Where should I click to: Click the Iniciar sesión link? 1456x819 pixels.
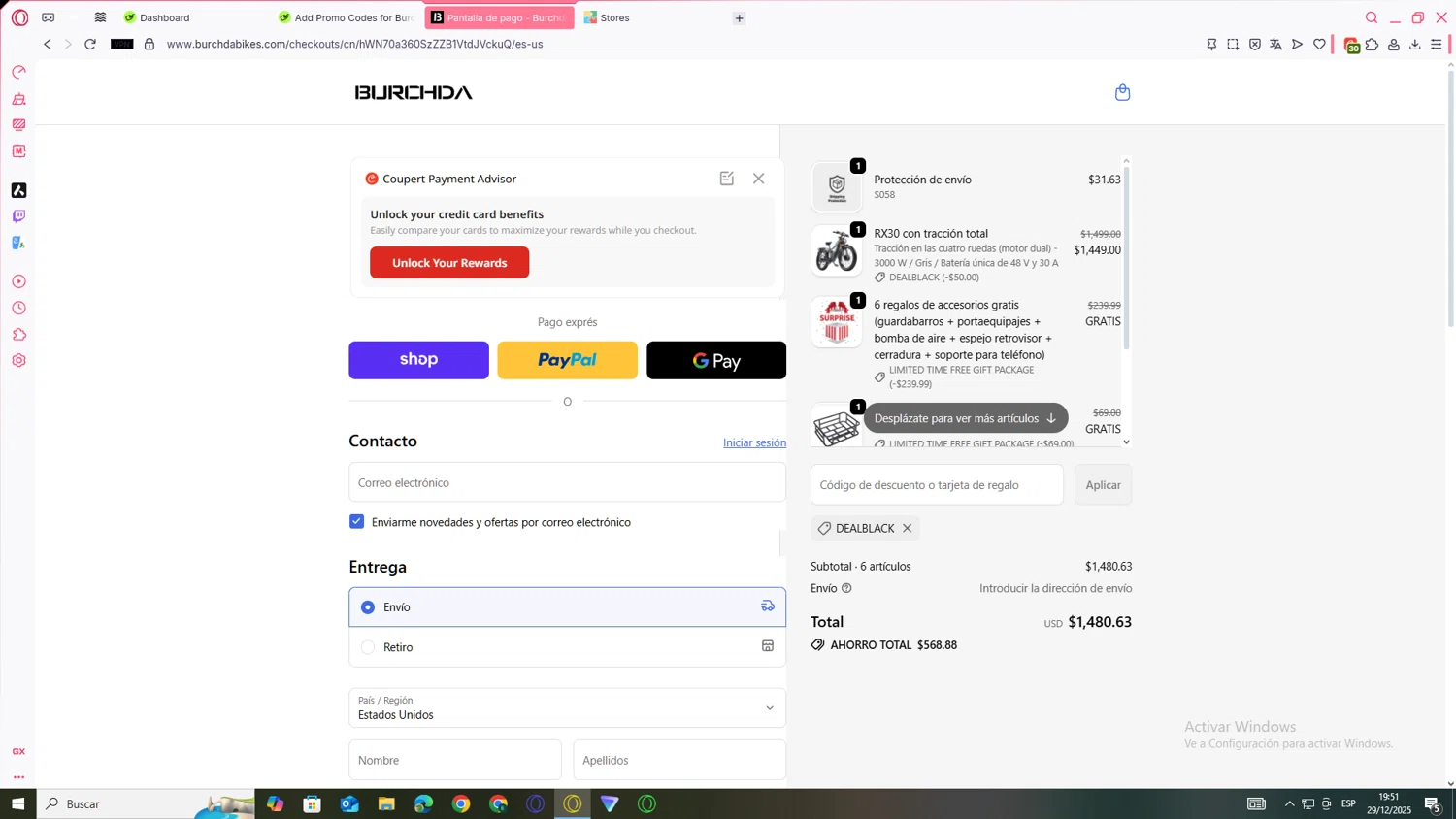coord(754,442)
